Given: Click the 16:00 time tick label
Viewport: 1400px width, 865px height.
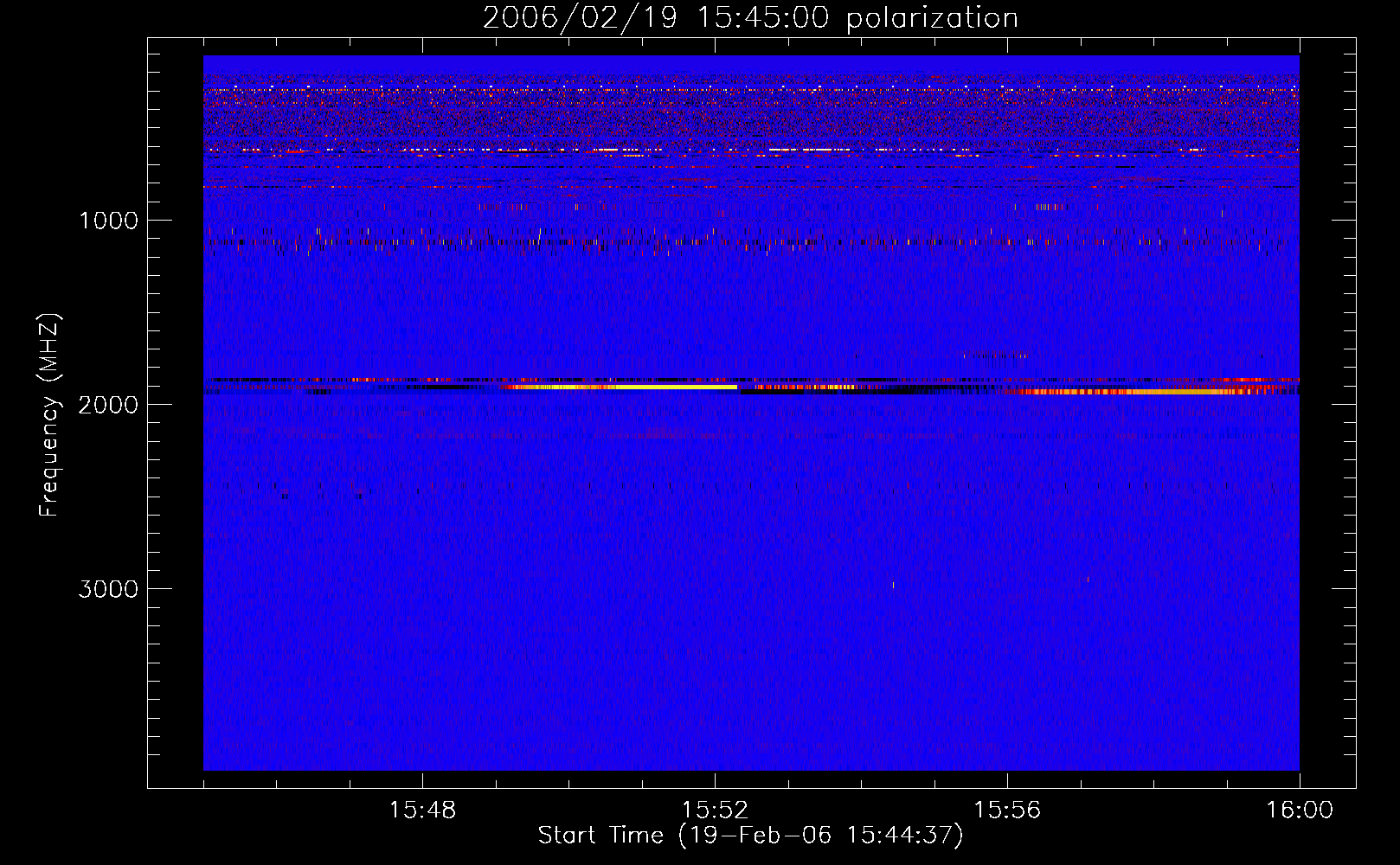Looking at the screenshot, I should pos(1300,811).
